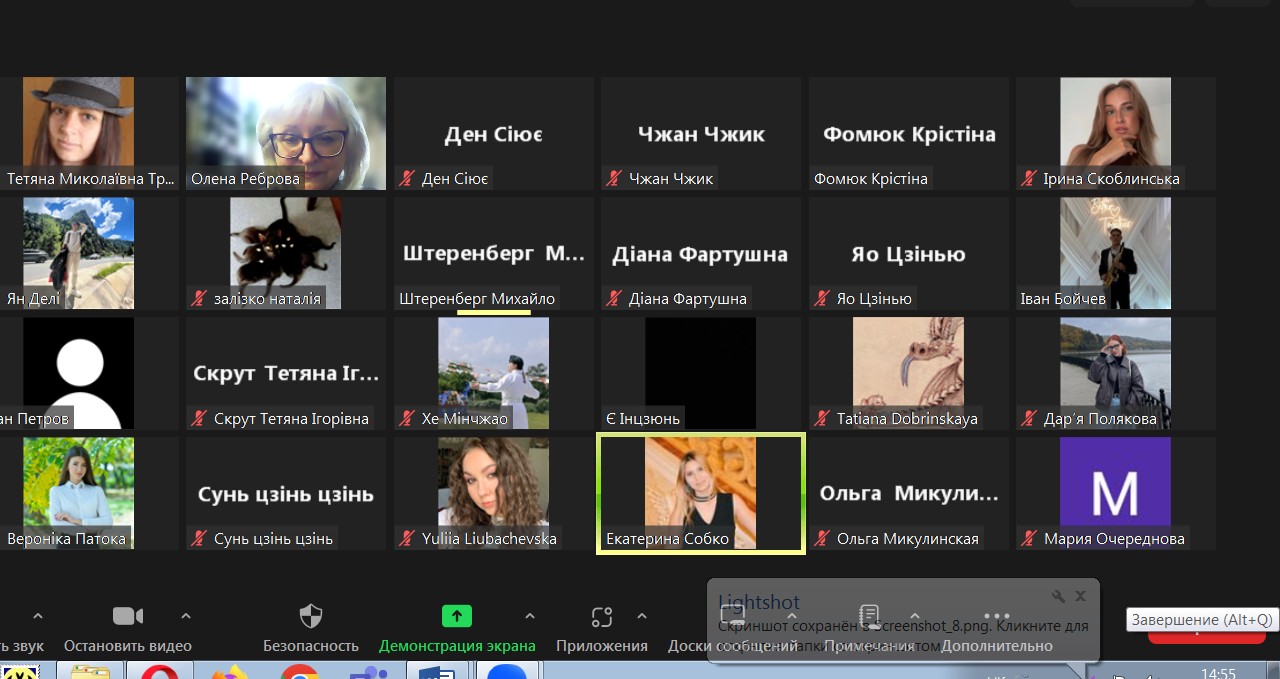Open Opera browser from the taskbar
The image size is (1280, 679).
tap(160, 672)
